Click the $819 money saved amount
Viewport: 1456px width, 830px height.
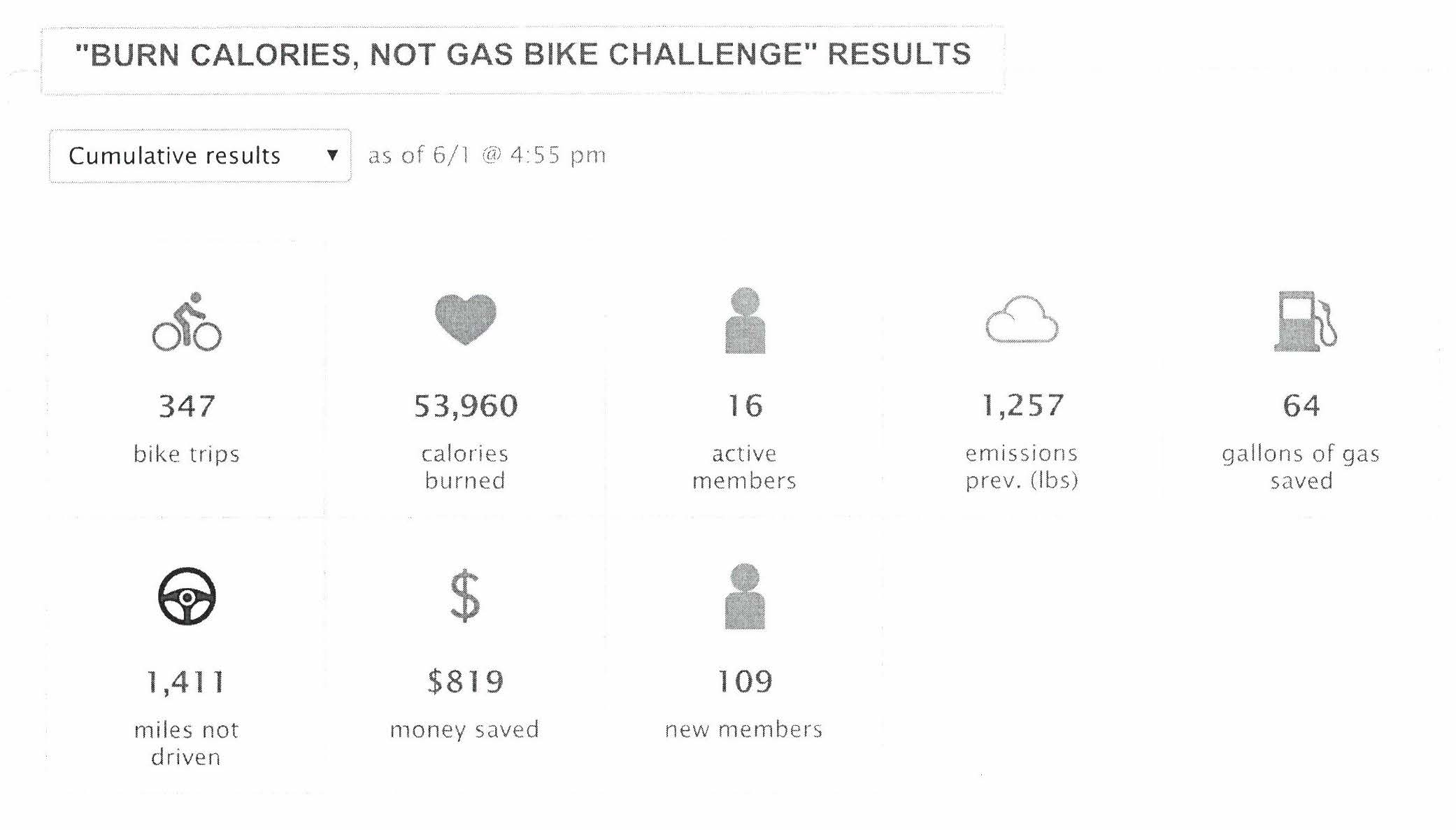466,682
